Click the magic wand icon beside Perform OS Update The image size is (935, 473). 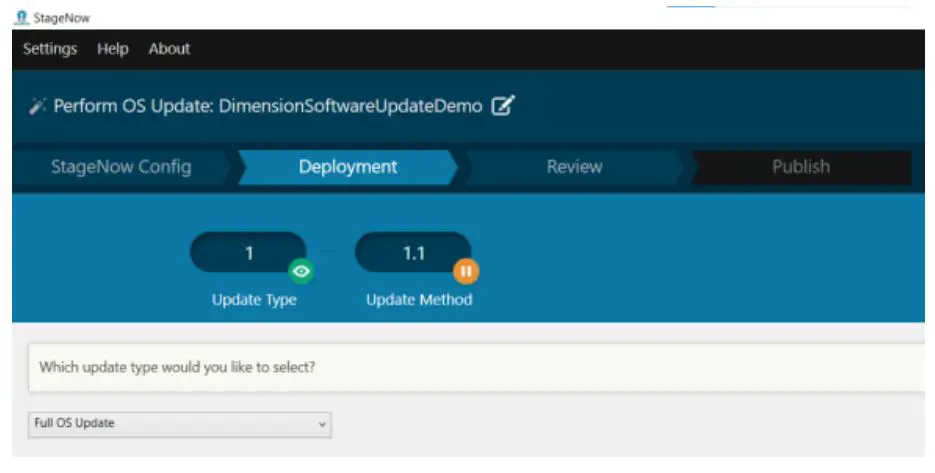point(37,106)
